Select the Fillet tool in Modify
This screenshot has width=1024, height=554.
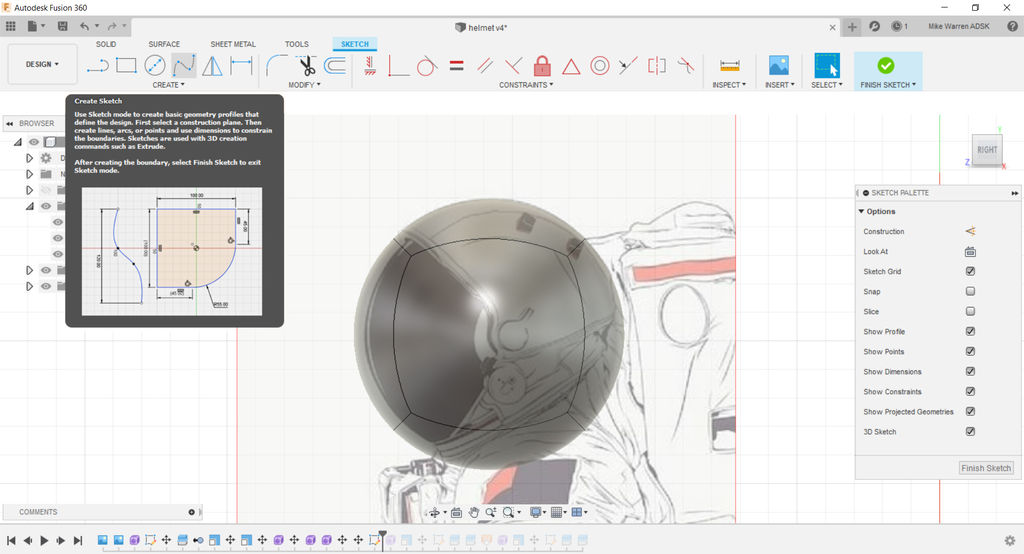tap(276, 66)
